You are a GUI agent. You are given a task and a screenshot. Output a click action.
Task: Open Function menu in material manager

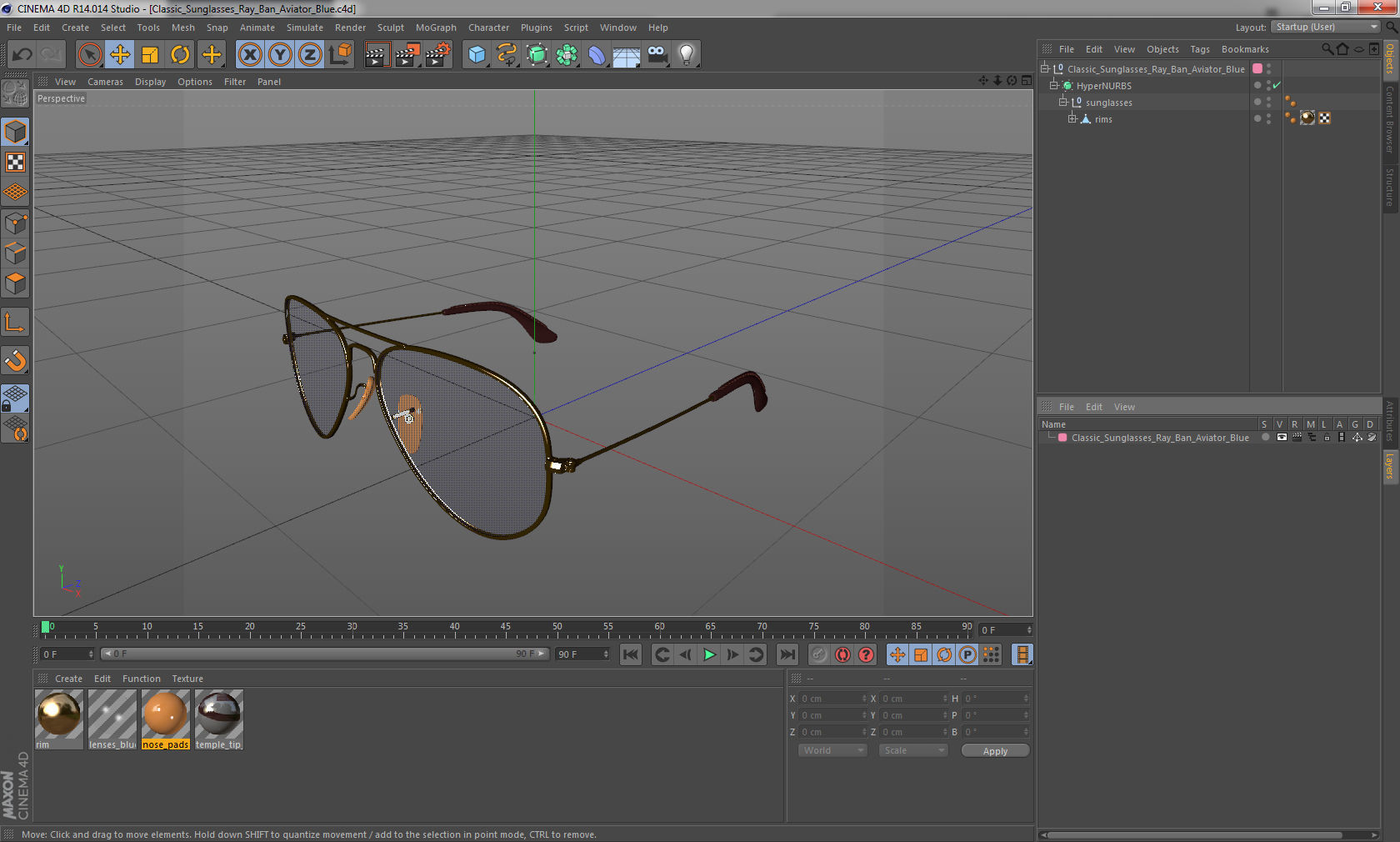point(142,679)
